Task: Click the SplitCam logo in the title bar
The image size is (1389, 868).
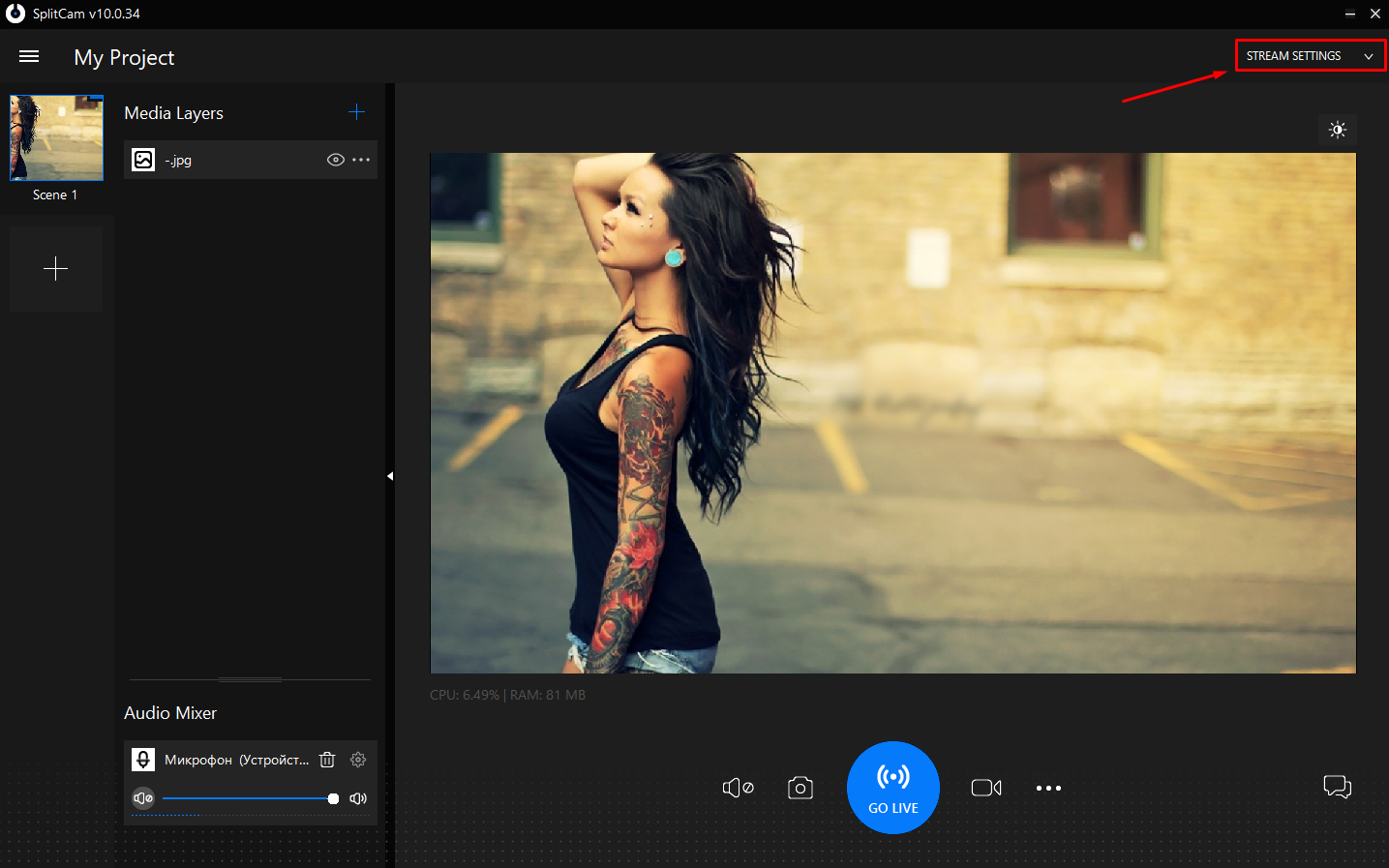Action: coord(15,14)
